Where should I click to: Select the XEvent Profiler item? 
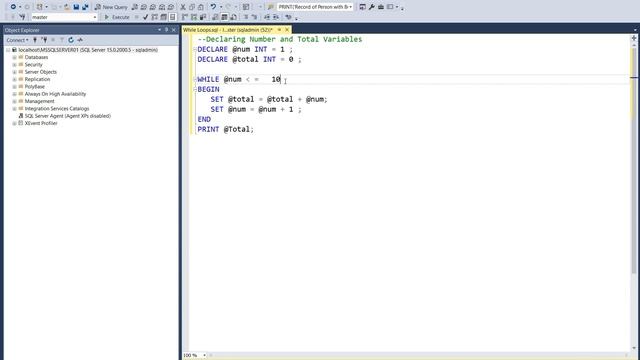[41, 123]
